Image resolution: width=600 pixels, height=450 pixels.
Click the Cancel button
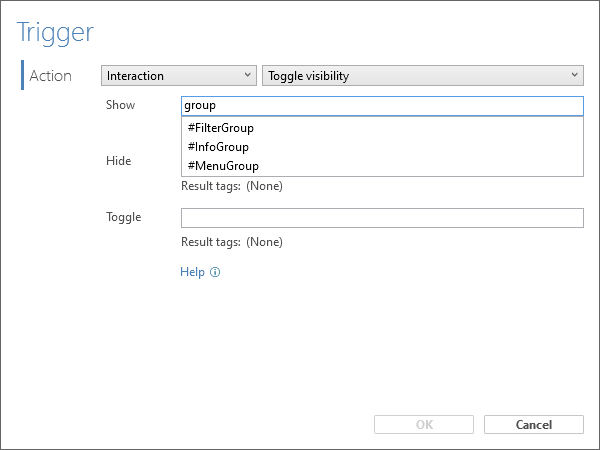click(534, 425)
